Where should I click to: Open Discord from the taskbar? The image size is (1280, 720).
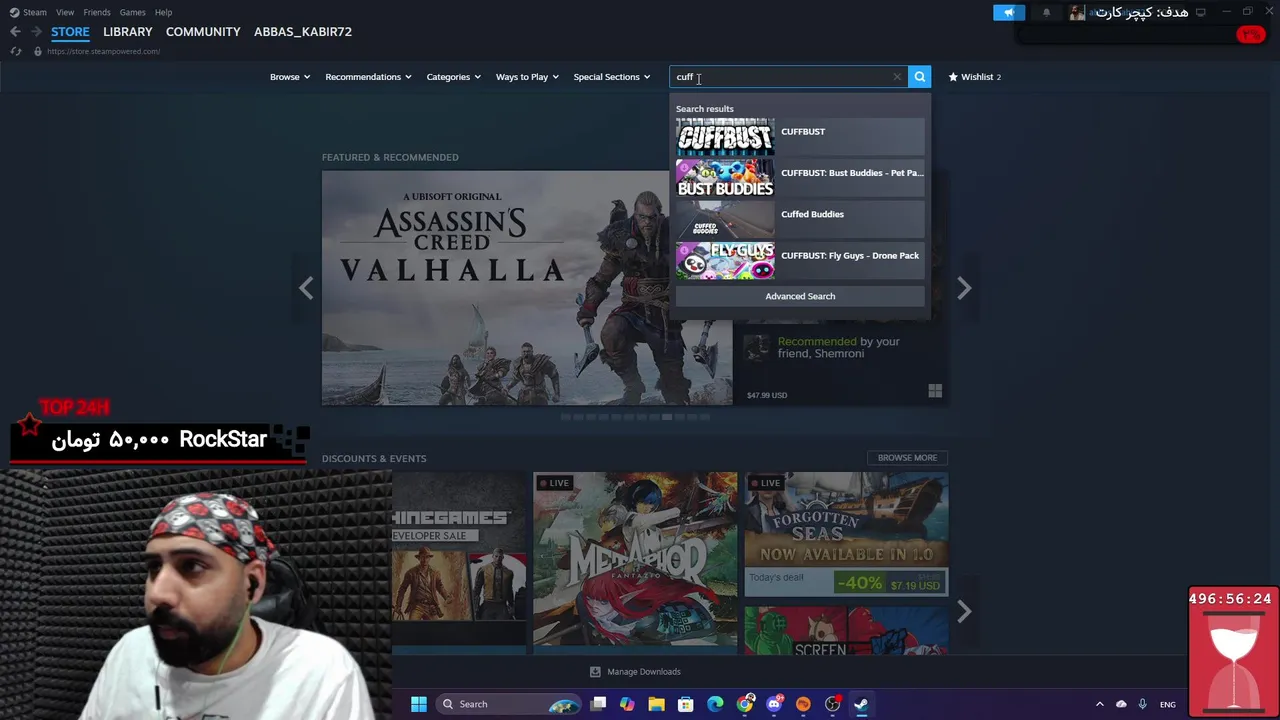click(774, 704)
